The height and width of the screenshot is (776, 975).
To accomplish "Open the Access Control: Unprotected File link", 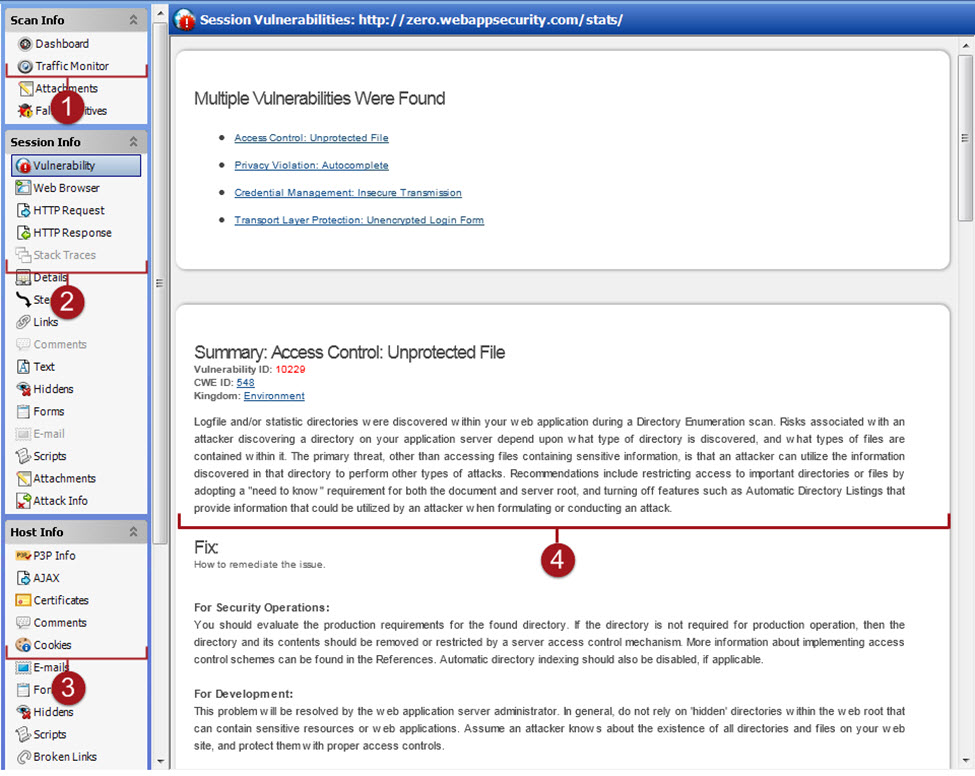I will click(311, 138).
